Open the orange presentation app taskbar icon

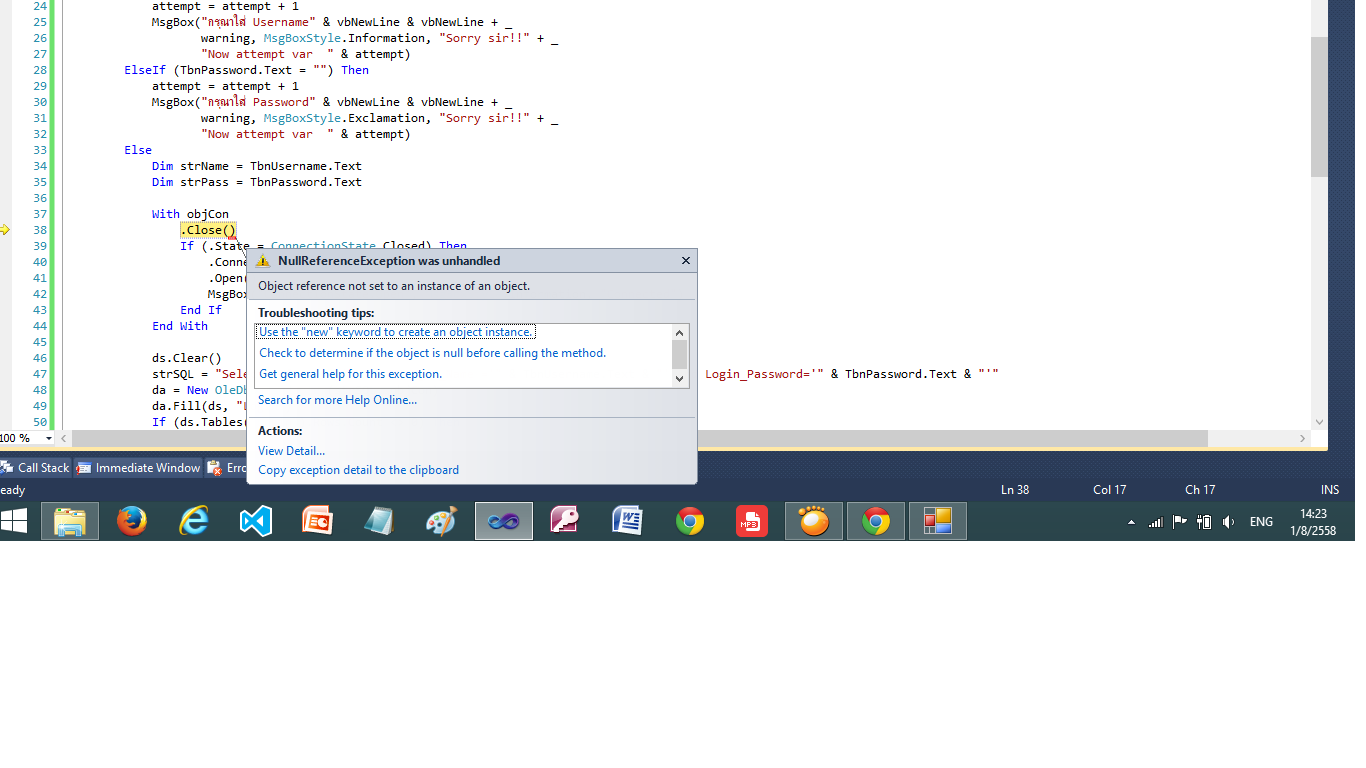318,521
